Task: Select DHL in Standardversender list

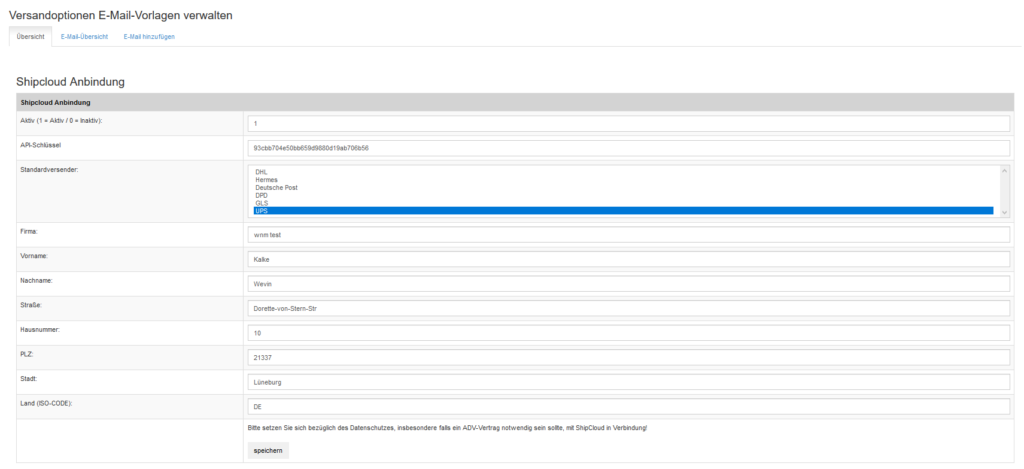Action: click(623, 172)
